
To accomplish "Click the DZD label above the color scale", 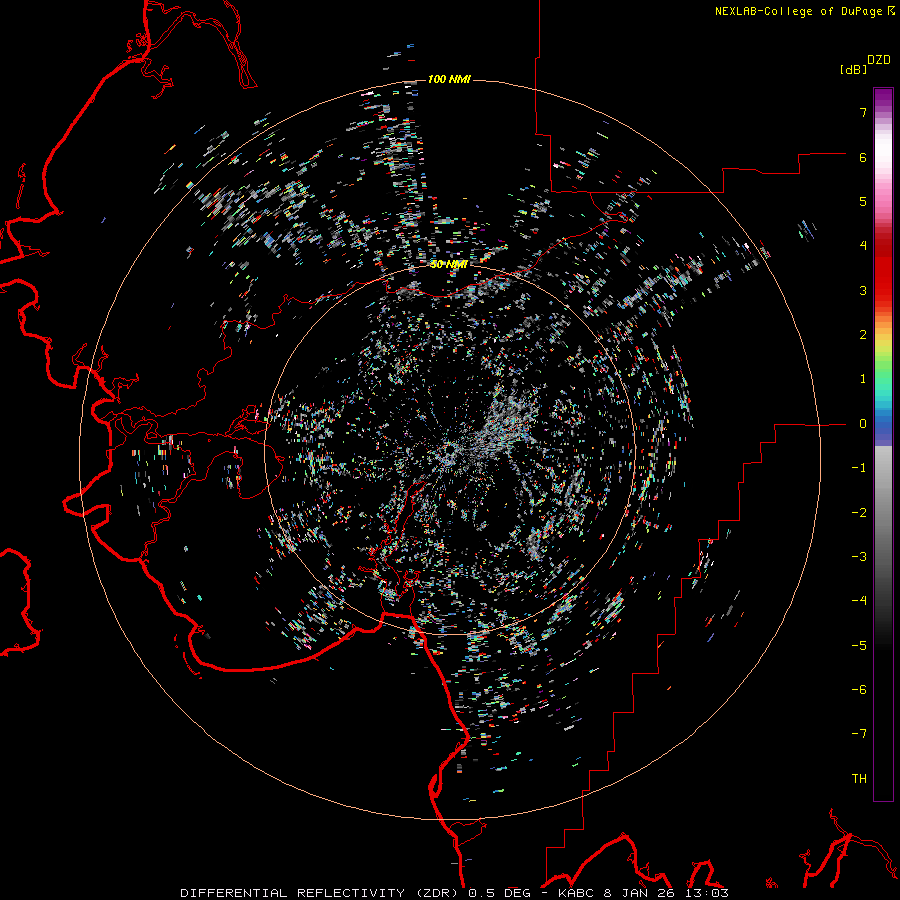I will coord(879,60).
